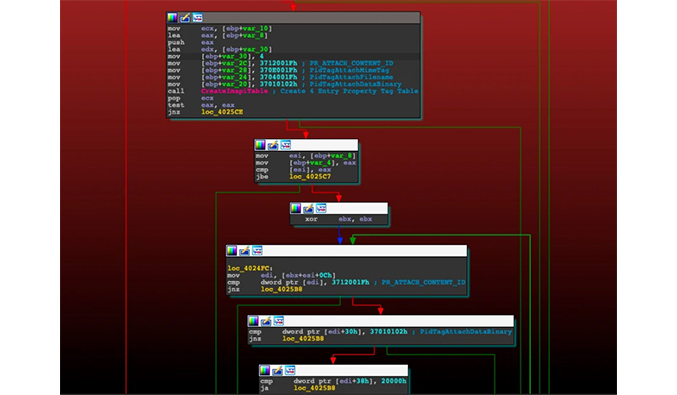Set node color on 'edi+38h' compare block
This screenshot has width=677, height=395.
click(x=265, y=370)
